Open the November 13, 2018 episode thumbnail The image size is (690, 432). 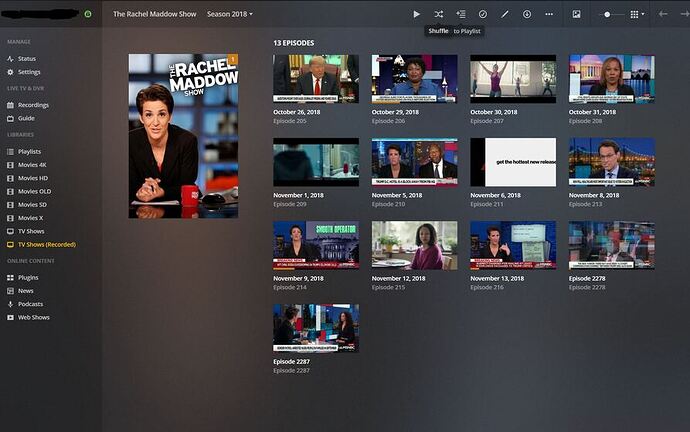click(x=513, y=245)
